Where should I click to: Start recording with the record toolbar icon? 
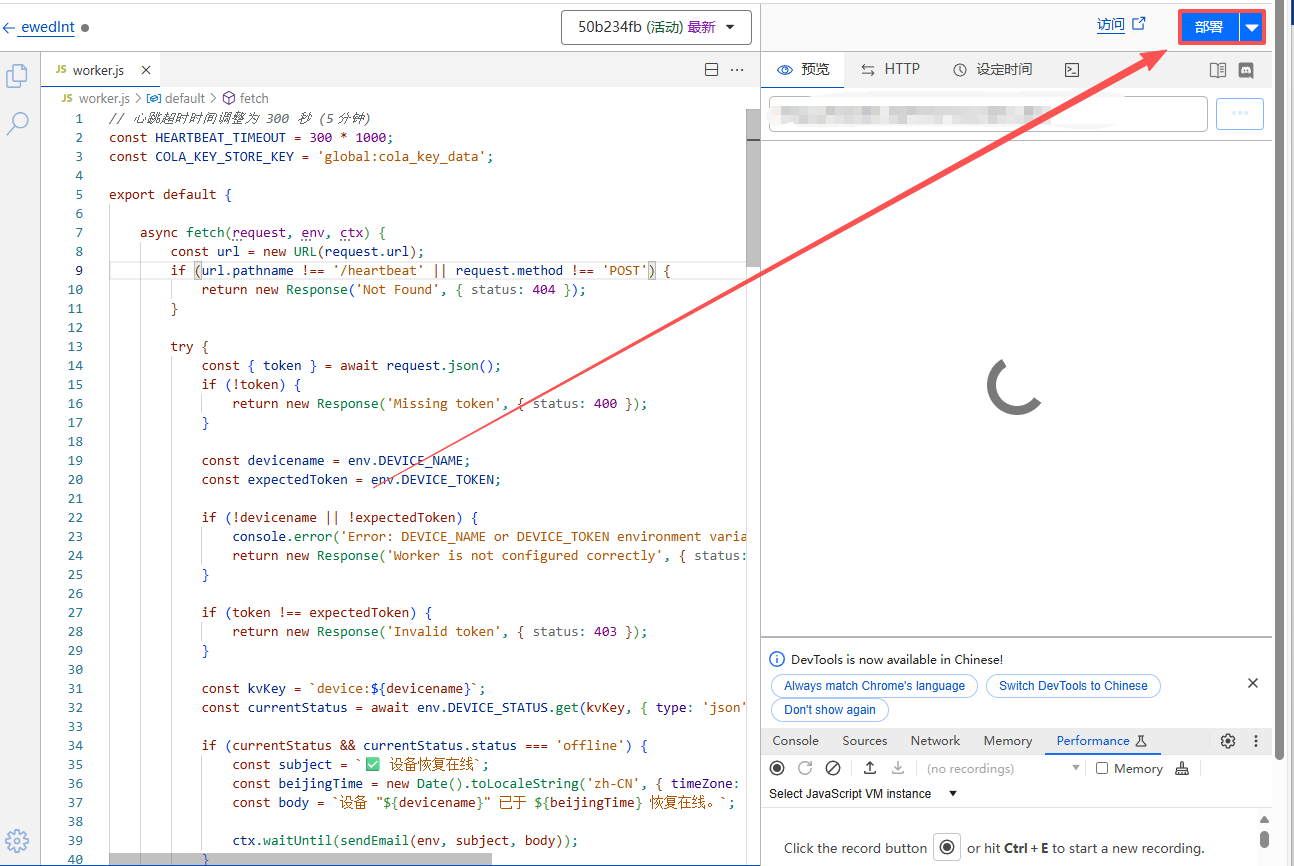click(777, 768)
